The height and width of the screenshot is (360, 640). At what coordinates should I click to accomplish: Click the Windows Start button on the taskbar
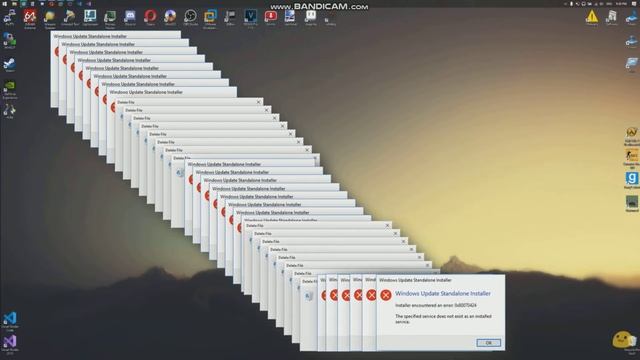pyautogui.click(x=4, y=4)
